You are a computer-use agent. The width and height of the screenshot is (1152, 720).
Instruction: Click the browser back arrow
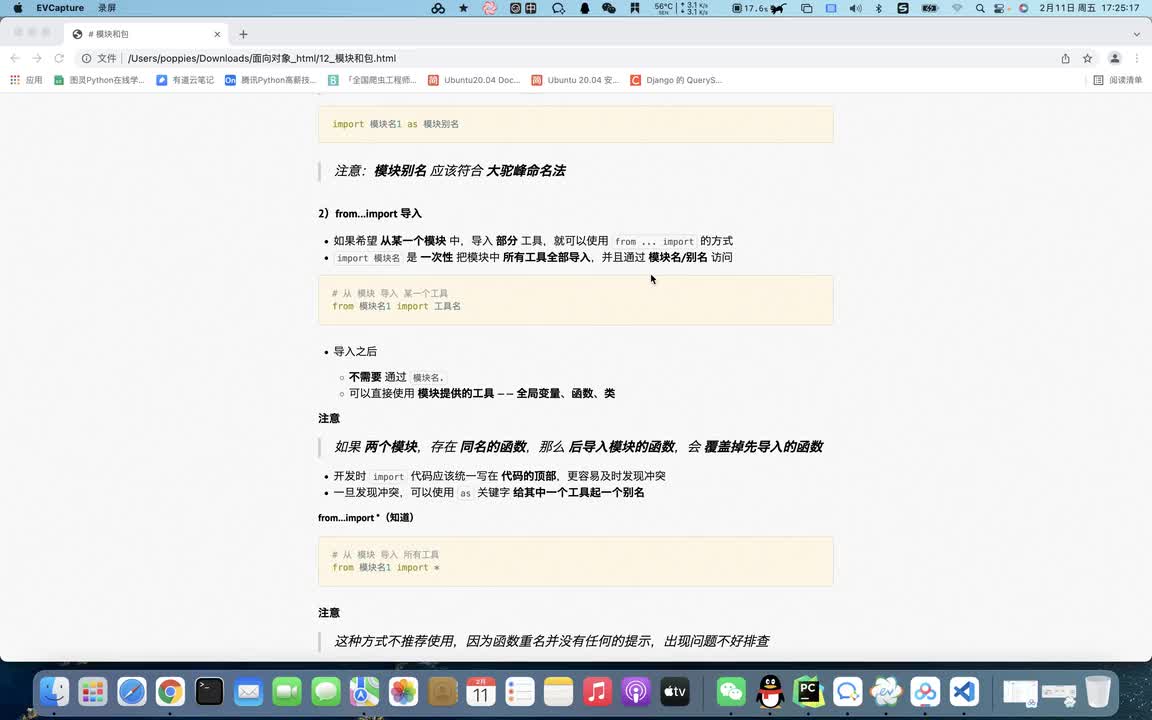[x=15, y=58]
